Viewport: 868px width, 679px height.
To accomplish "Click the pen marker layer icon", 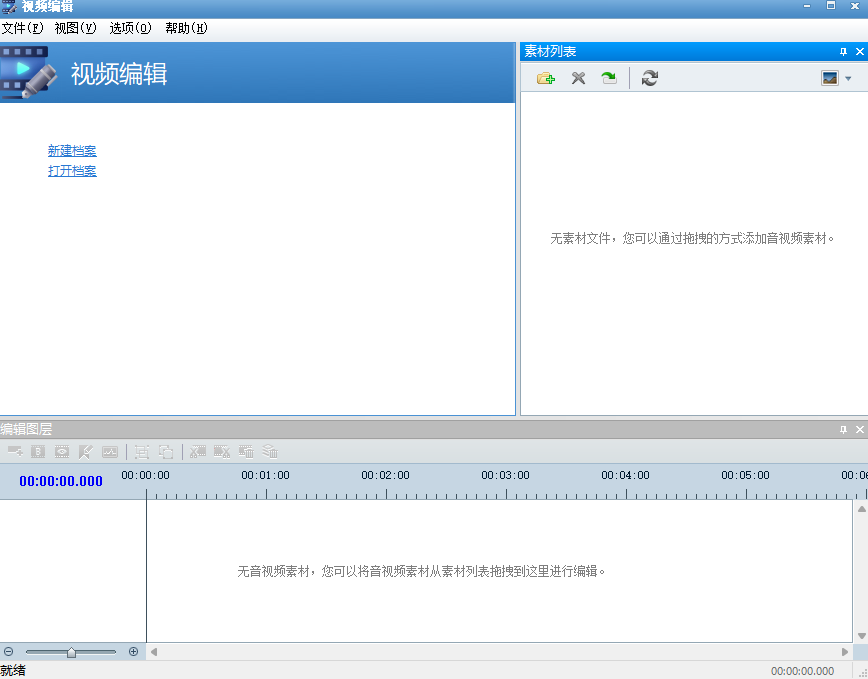I will tap(86, 452).
